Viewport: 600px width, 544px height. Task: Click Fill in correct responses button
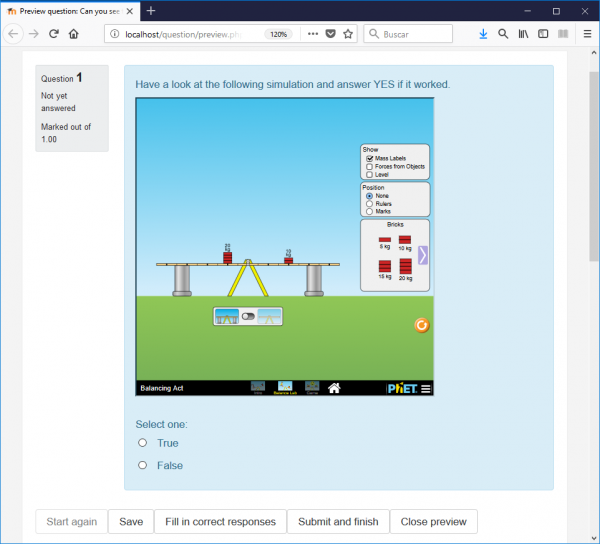pos(220,522)
